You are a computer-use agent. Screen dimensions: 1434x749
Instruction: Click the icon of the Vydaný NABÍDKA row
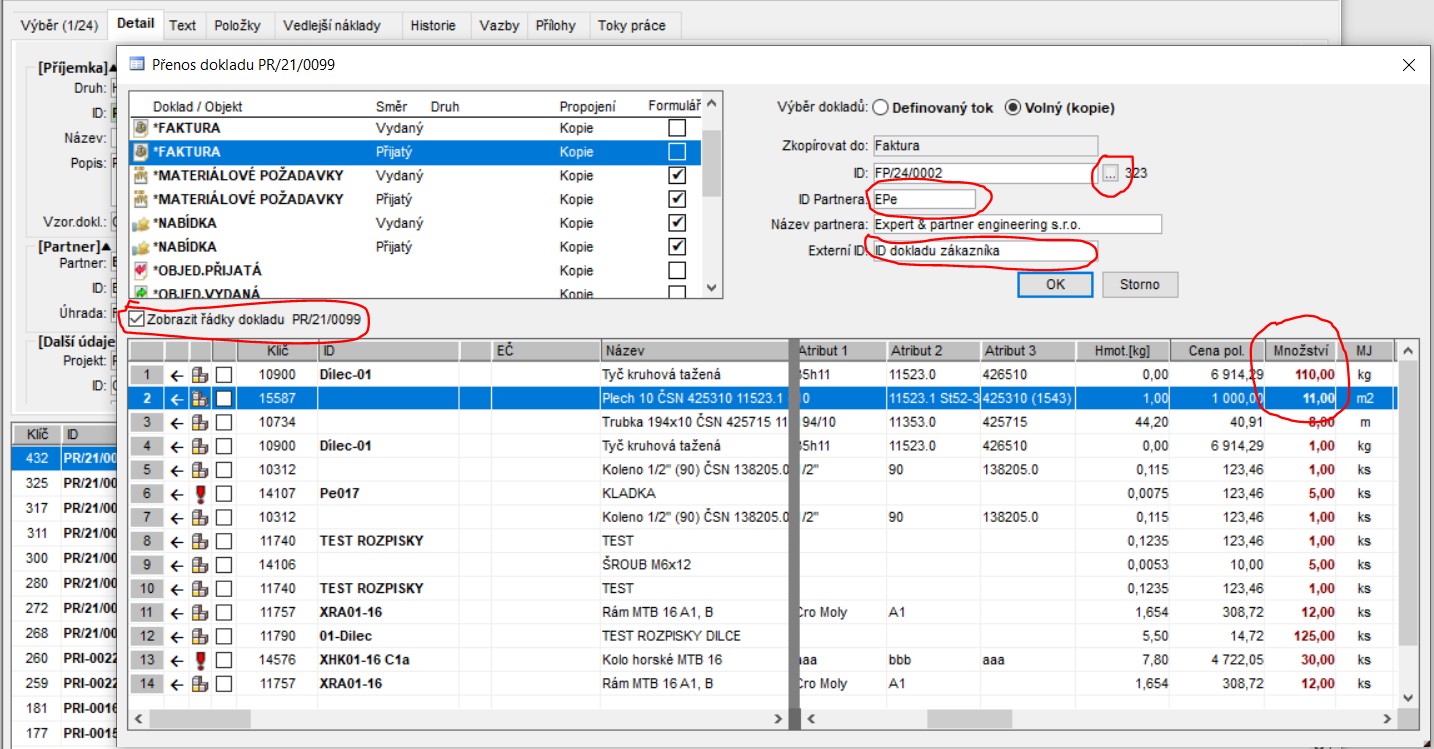coord(141,223)
